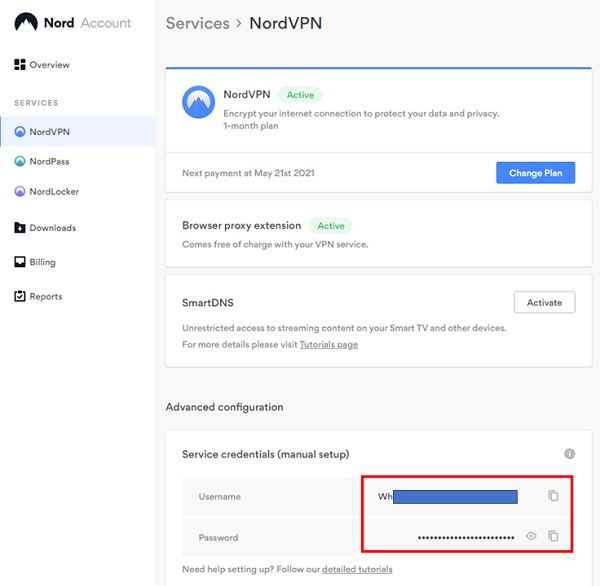600x586 pixels.
Task: Follow the detailed tutorials link
Action: click(x=357, y=569)
